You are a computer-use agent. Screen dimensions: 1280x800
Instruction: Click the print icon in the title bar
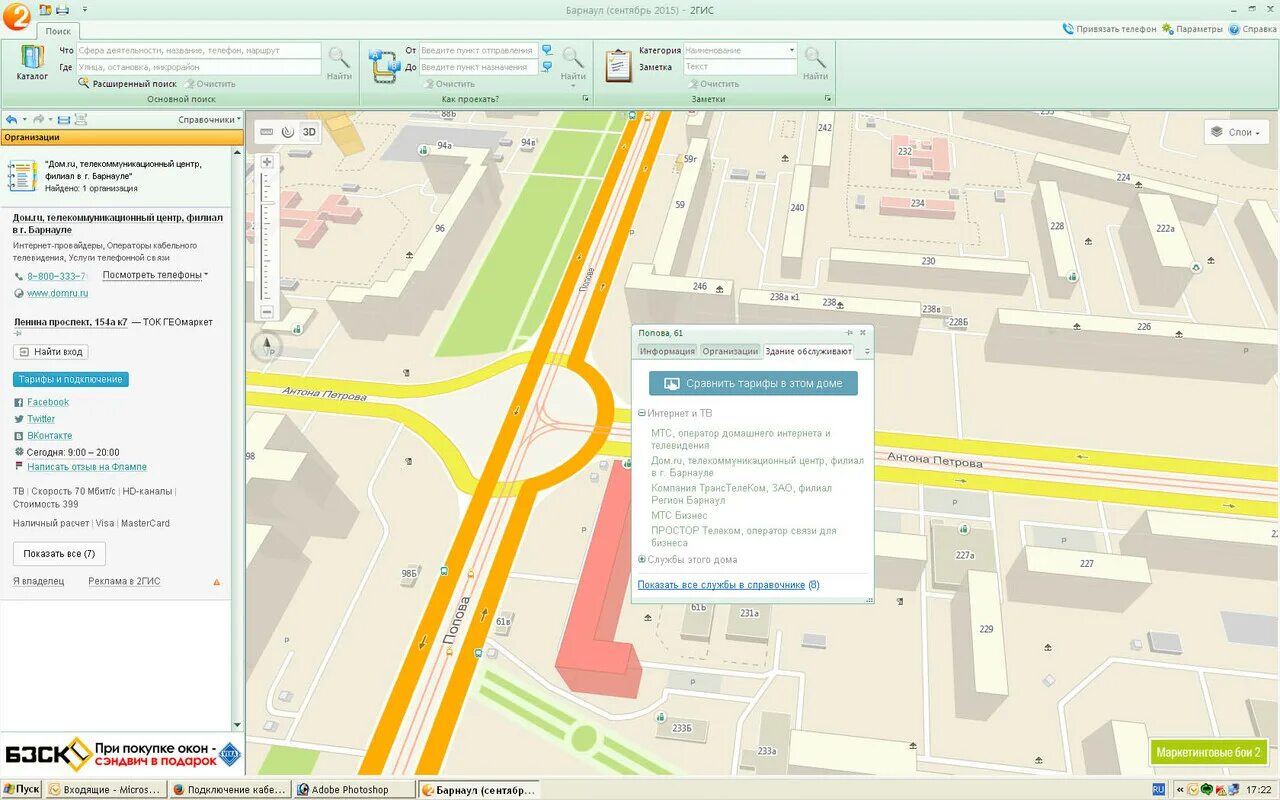click(x=63, y=10)
